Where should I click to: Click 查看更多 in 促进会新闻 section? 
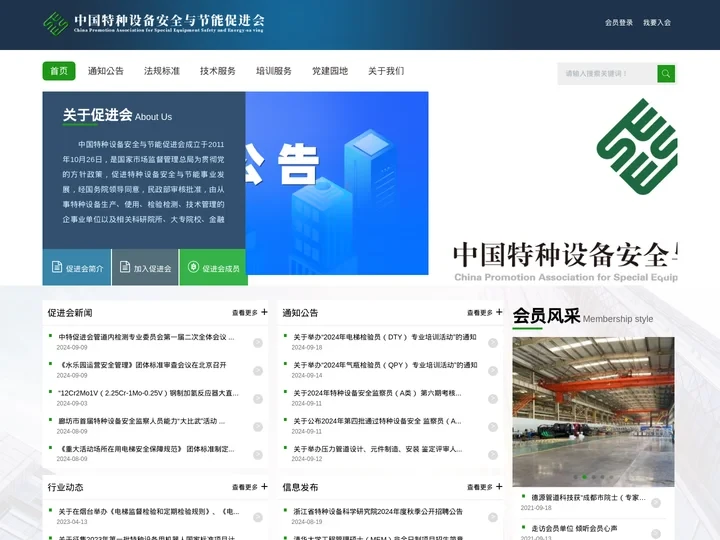pos(245,313)
